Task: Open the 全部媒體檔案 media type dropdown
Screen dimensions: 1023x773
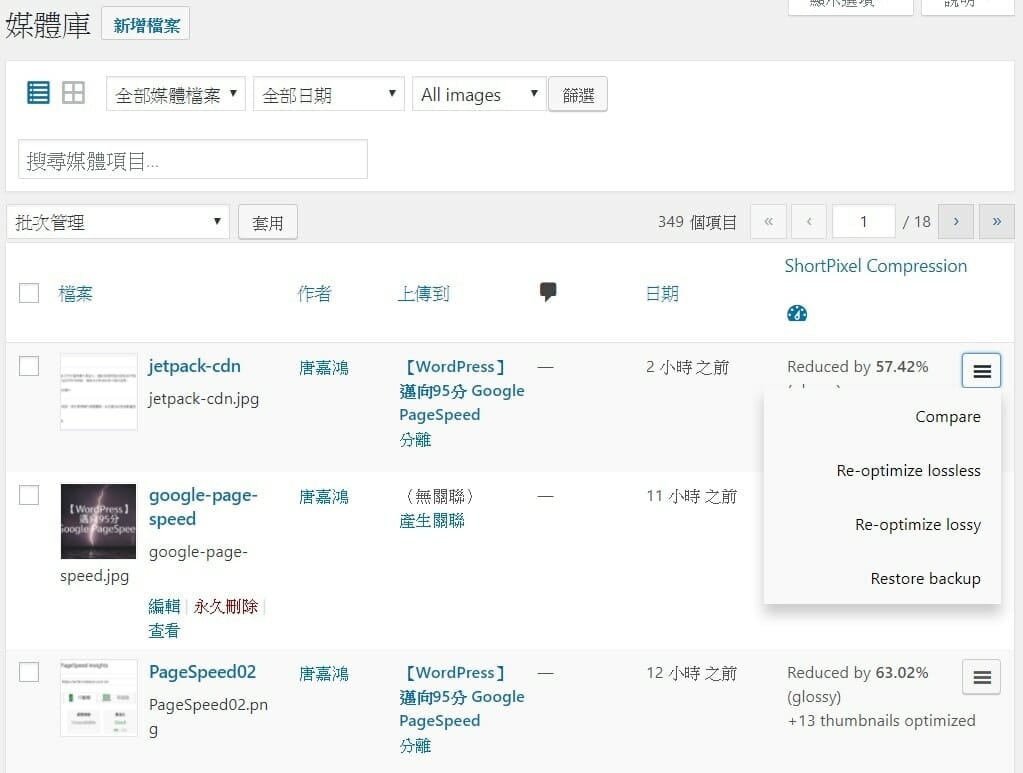Action: click(x=175, y=95)
